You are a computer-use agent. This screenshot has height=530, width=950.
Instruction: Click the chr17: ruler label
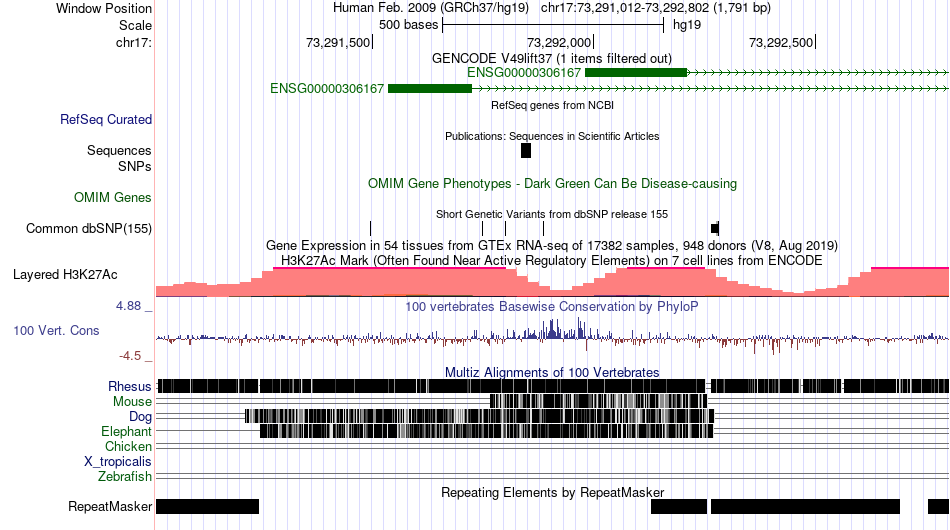[x=133, y=42]
